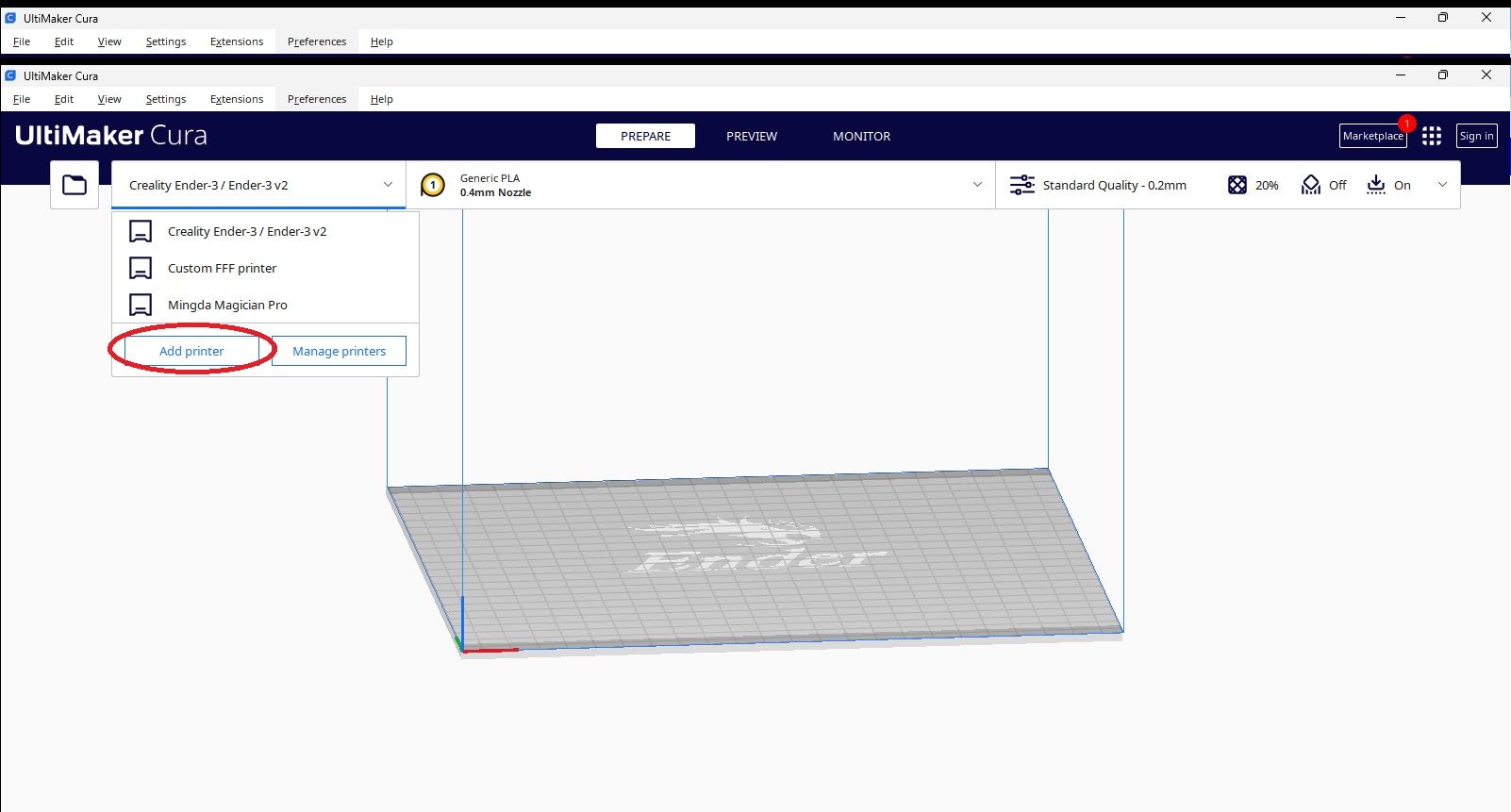Open the Settings menu in front window
1511x812 pixels.
166,99
